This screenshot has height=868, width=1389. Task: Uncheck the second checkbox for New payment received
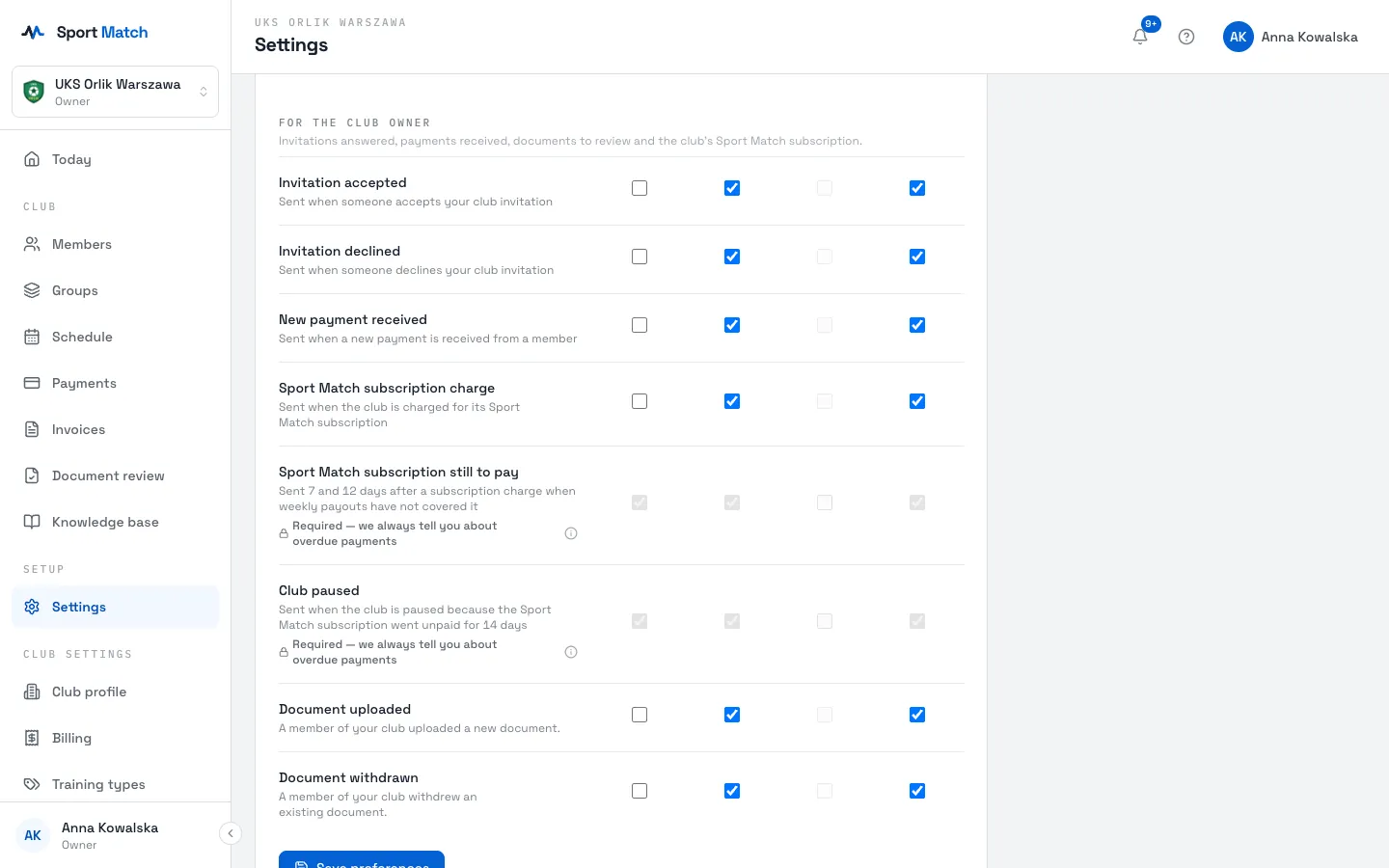[x=732, y=325]
